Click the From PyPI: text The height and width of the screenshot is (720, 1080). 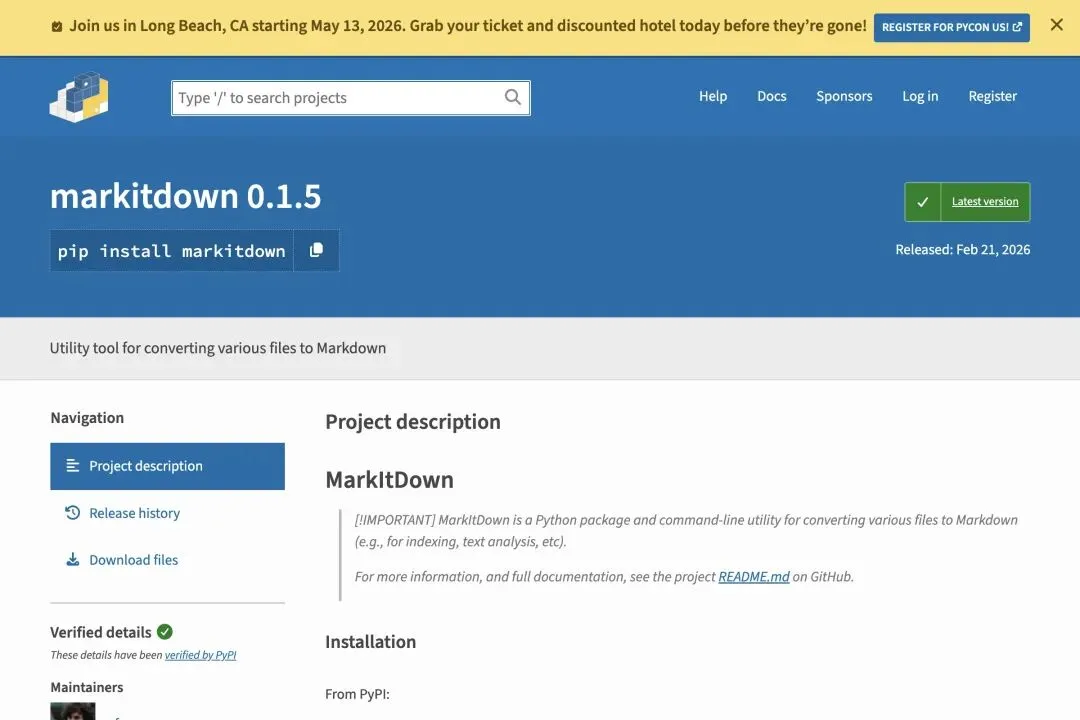tap(357, 694)
